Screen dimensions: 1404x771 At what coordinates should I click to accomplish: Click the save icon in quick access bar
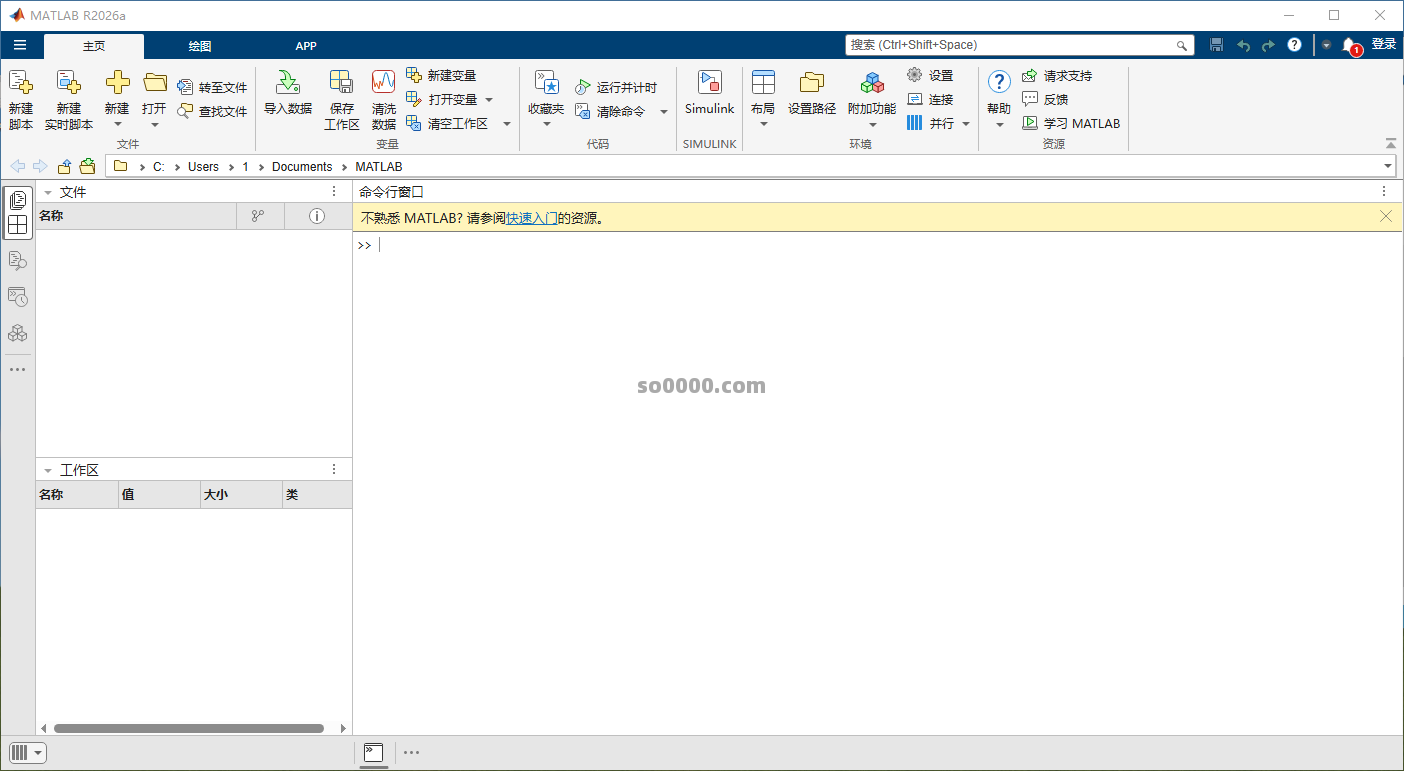[1216, 45]
